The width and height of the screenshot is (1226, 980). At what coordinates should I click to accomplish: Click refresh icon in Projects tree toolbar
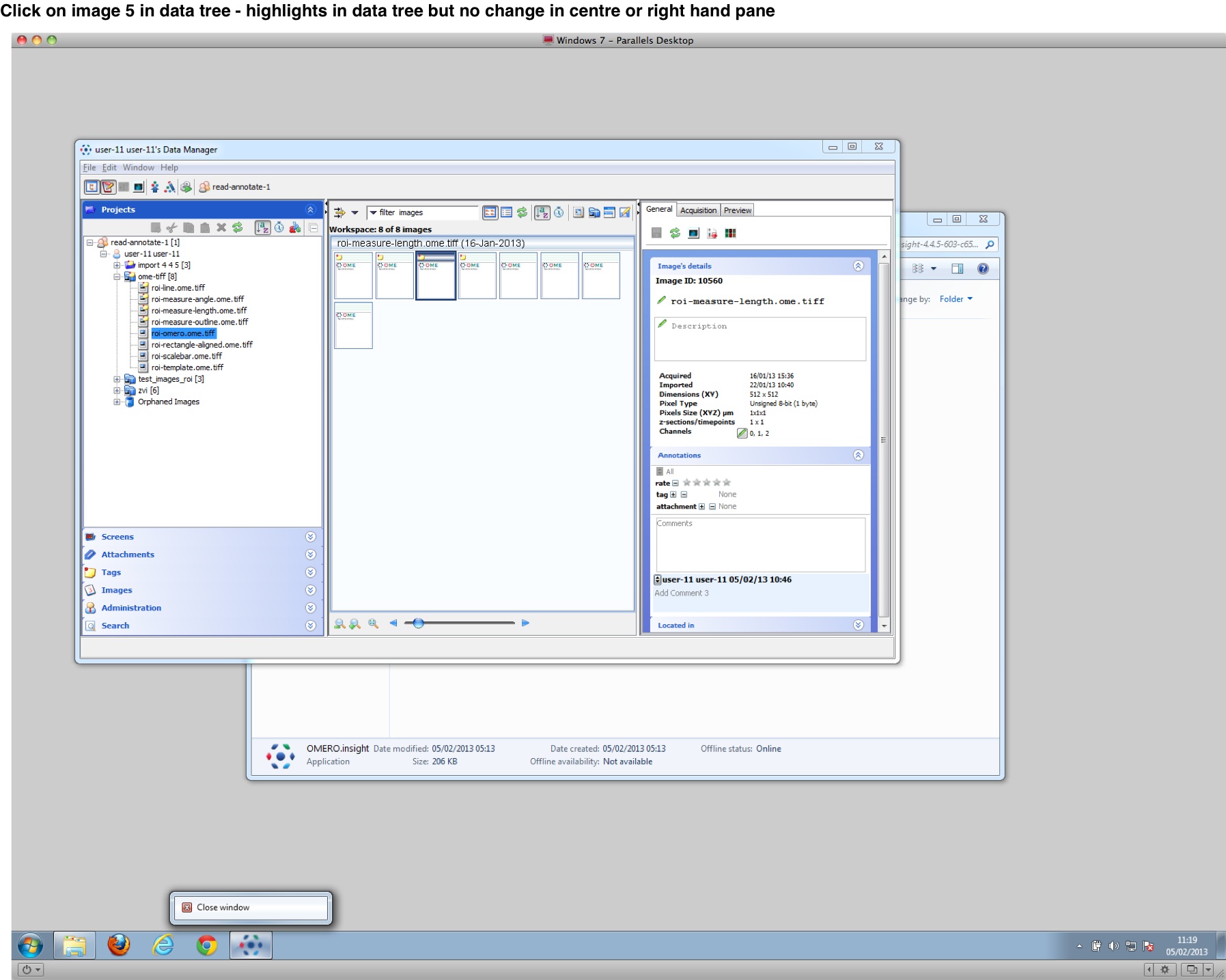point(238,227)
